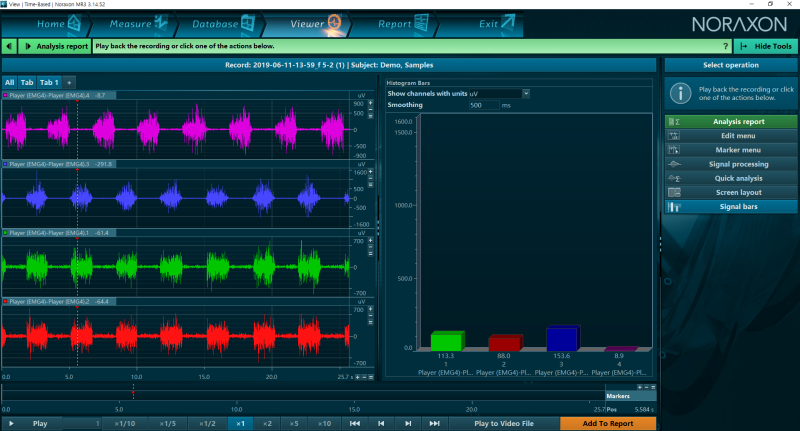800x431 pixels.
Task: Set playback speed to x5
Action: pyautogui.click(x=293, y=423)
